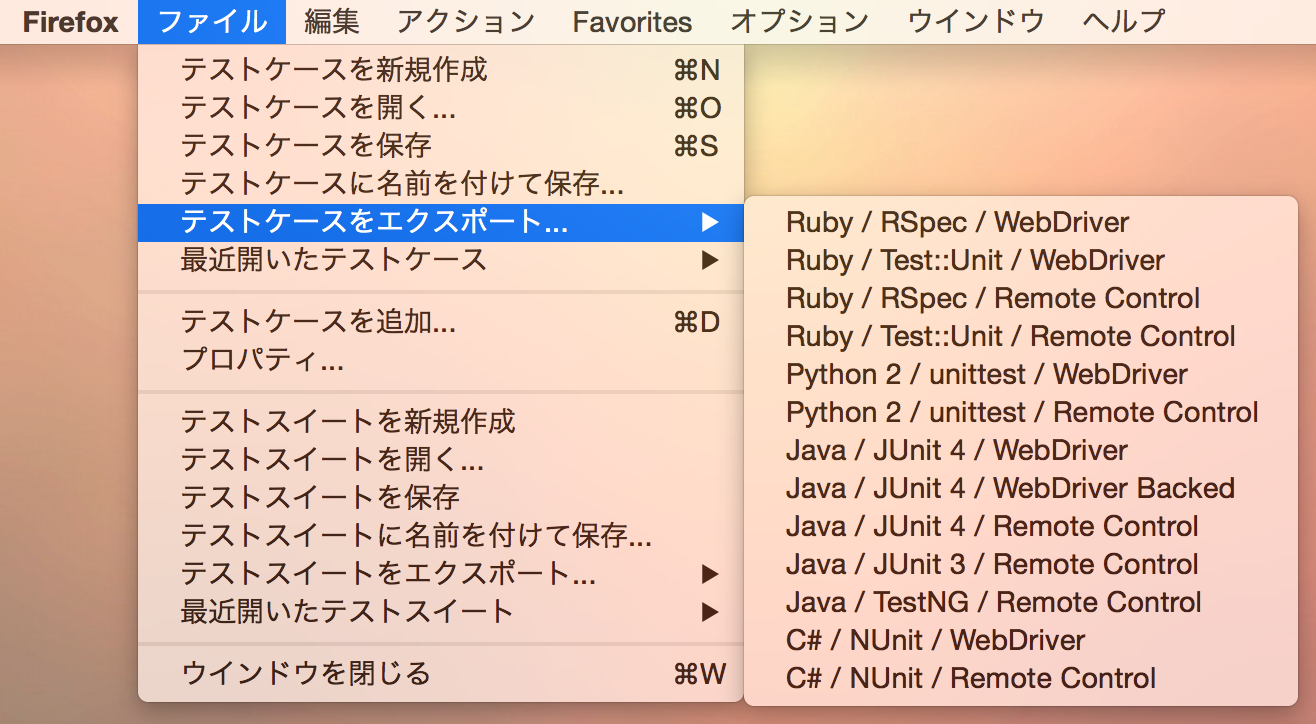The height and width of the screenshot is (724, 1316).
Task: Open プロパティ... menu item
Action: tap(441, 361)
